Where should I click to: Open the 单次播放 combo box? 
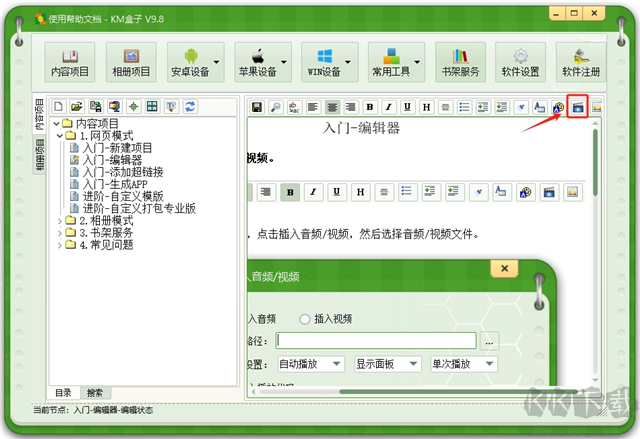(464, 364)
